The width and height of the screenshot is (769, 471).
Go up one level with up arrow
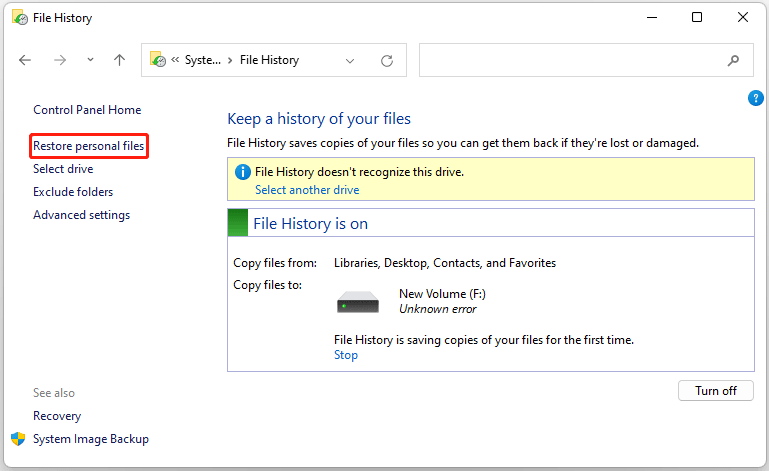pos(119,60)
